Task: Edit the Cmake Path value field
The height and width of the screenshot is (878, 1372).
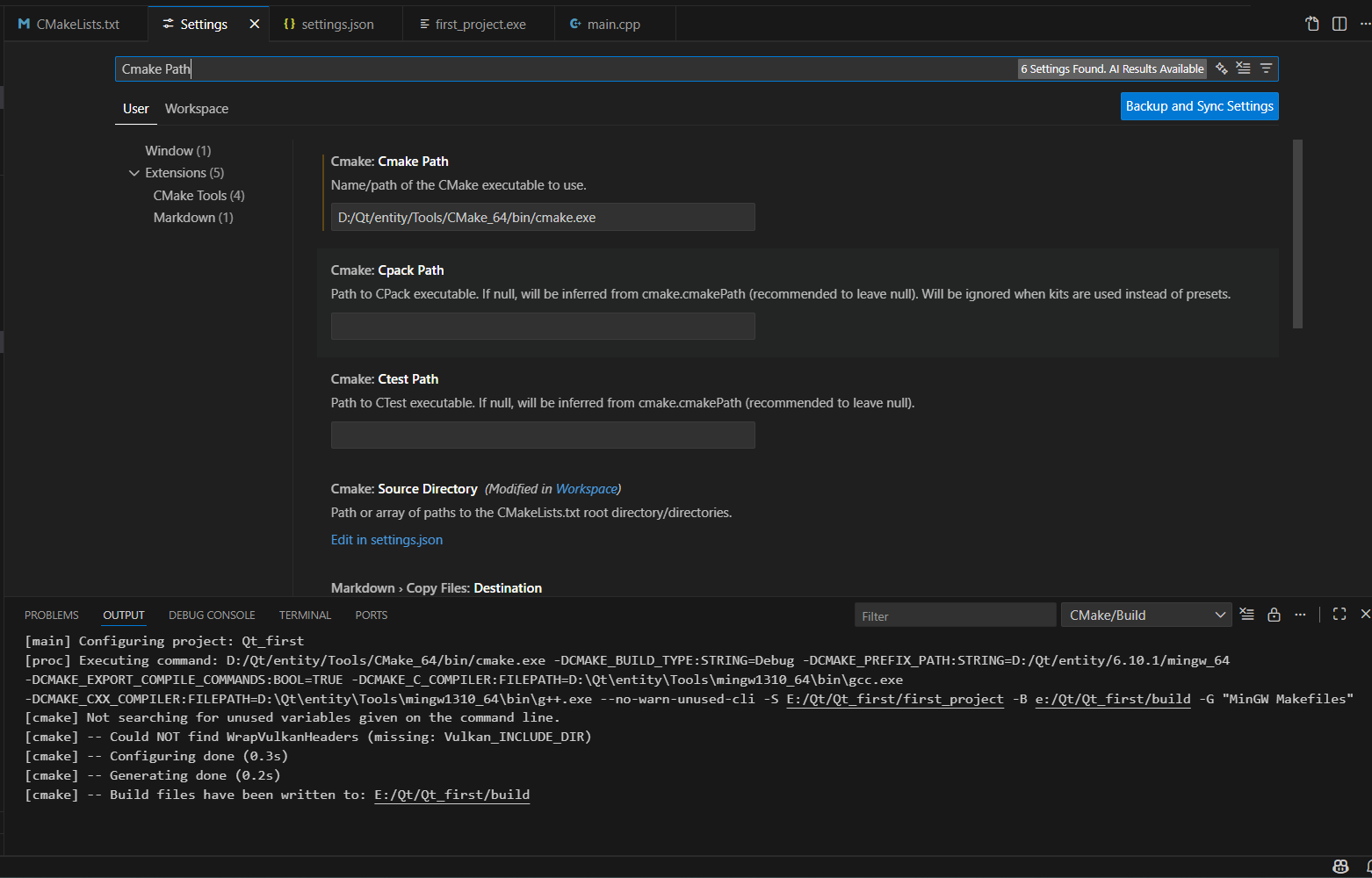Action: (543, 217)
